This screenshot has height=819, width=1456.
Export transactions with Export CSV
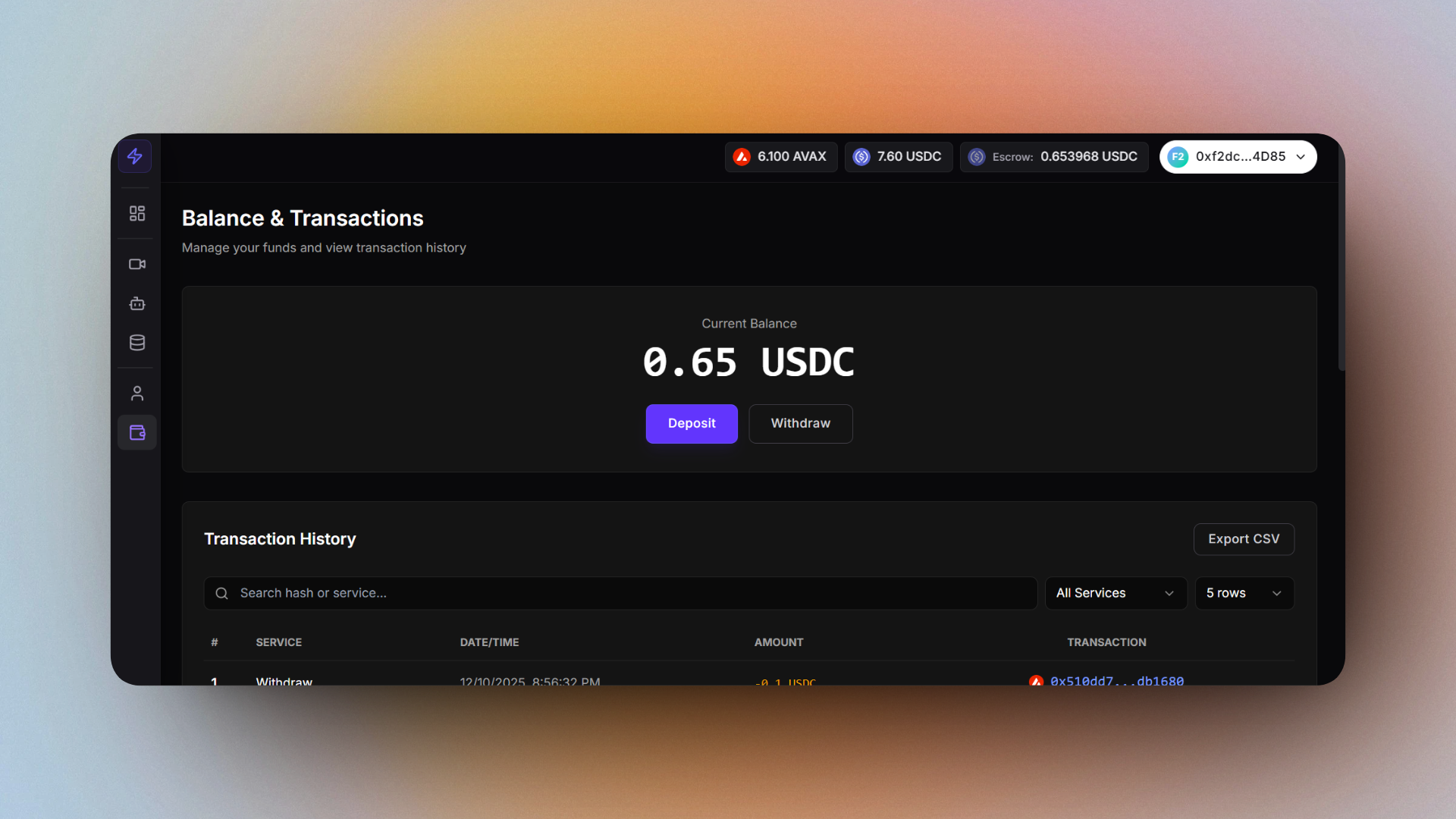pyautogui.click(x=1243, y=539)
